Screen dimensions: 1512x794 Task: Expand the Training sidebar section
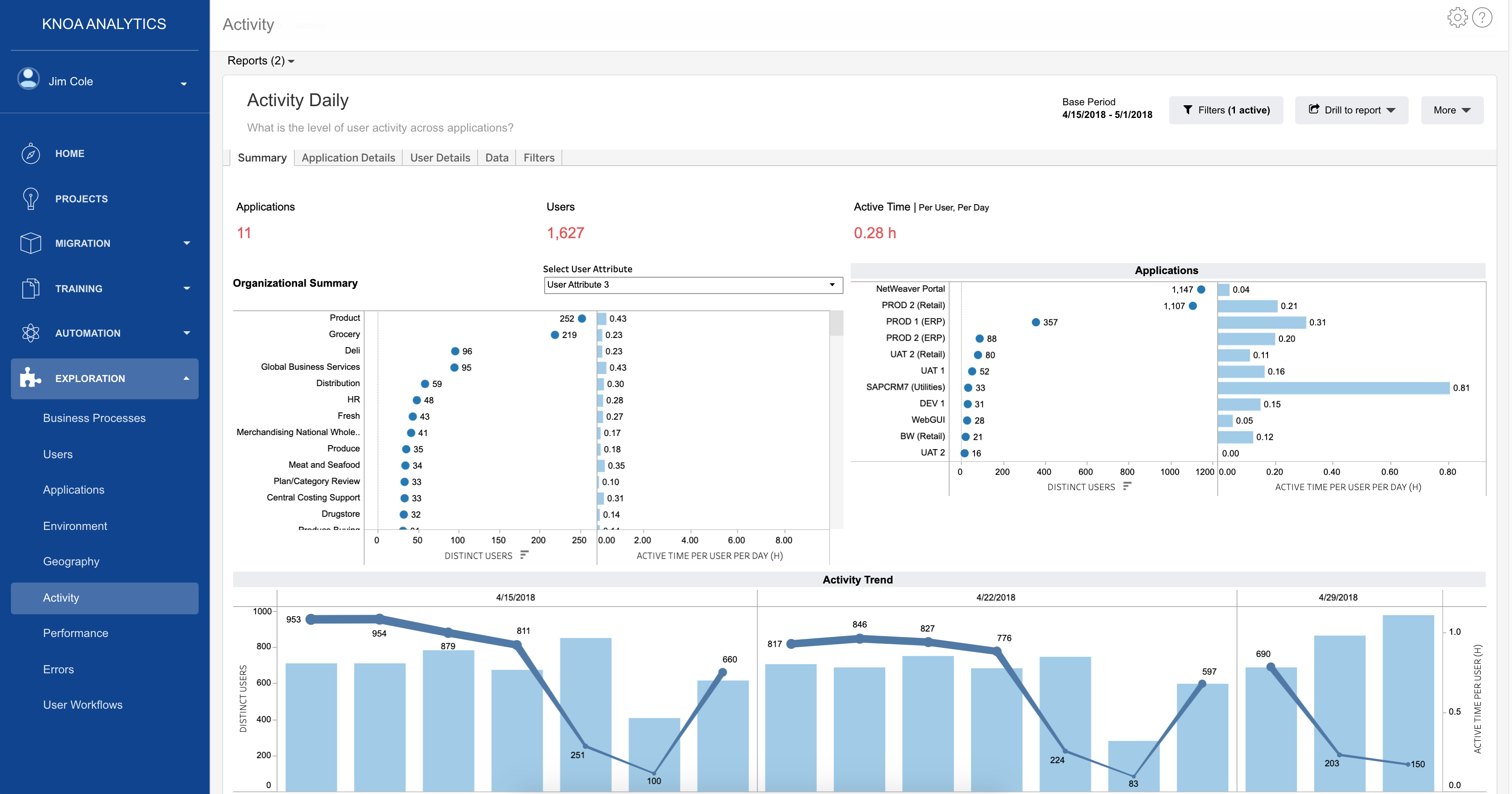pyautogui.click(x=187, y=289)
